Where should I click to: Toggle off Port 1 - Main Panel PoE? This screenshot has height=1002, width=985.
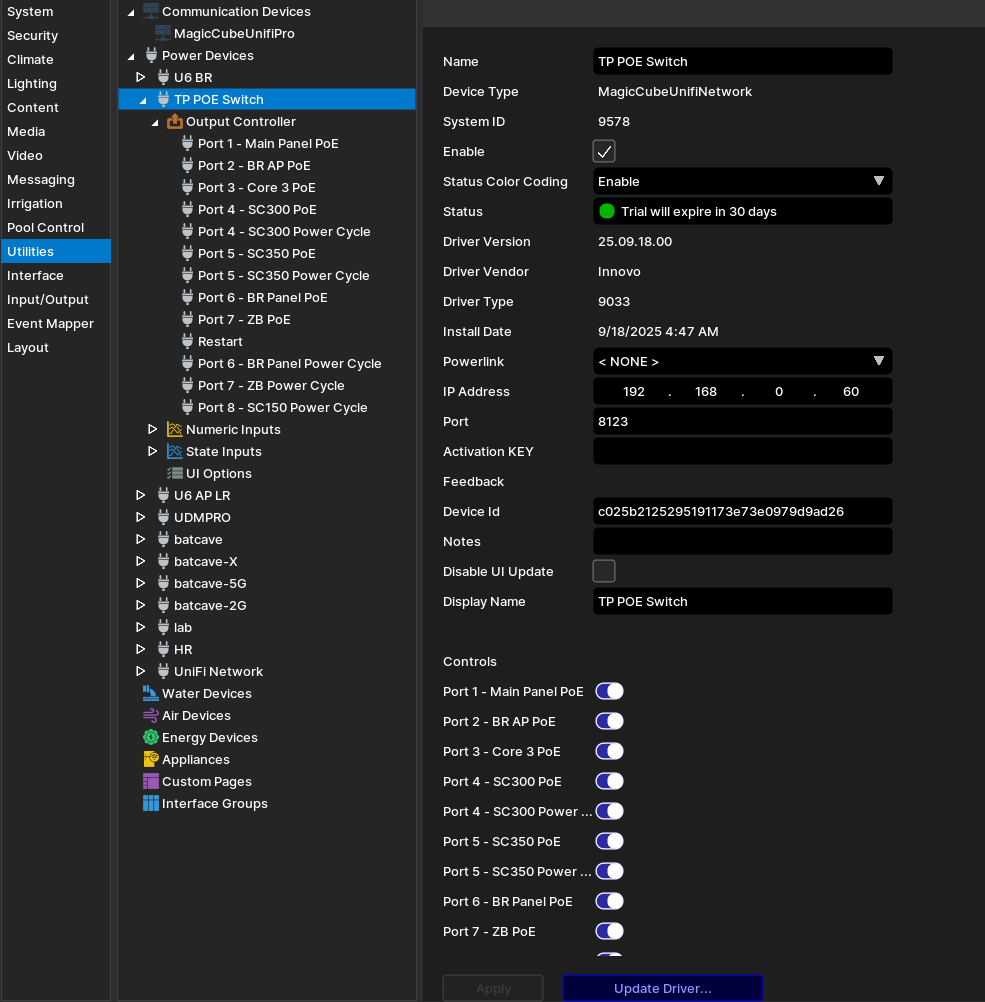[609, 691]
